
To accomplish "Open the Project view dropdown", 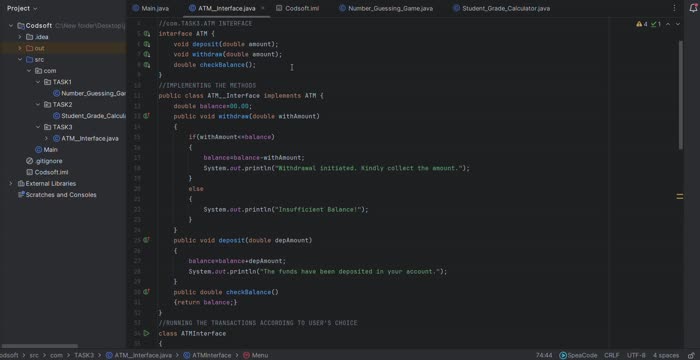I will [x=22, y=8].
